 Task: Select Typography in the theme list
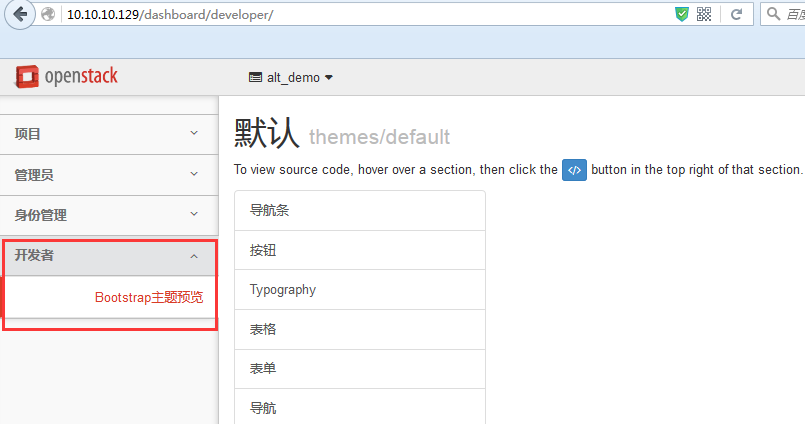360,290
